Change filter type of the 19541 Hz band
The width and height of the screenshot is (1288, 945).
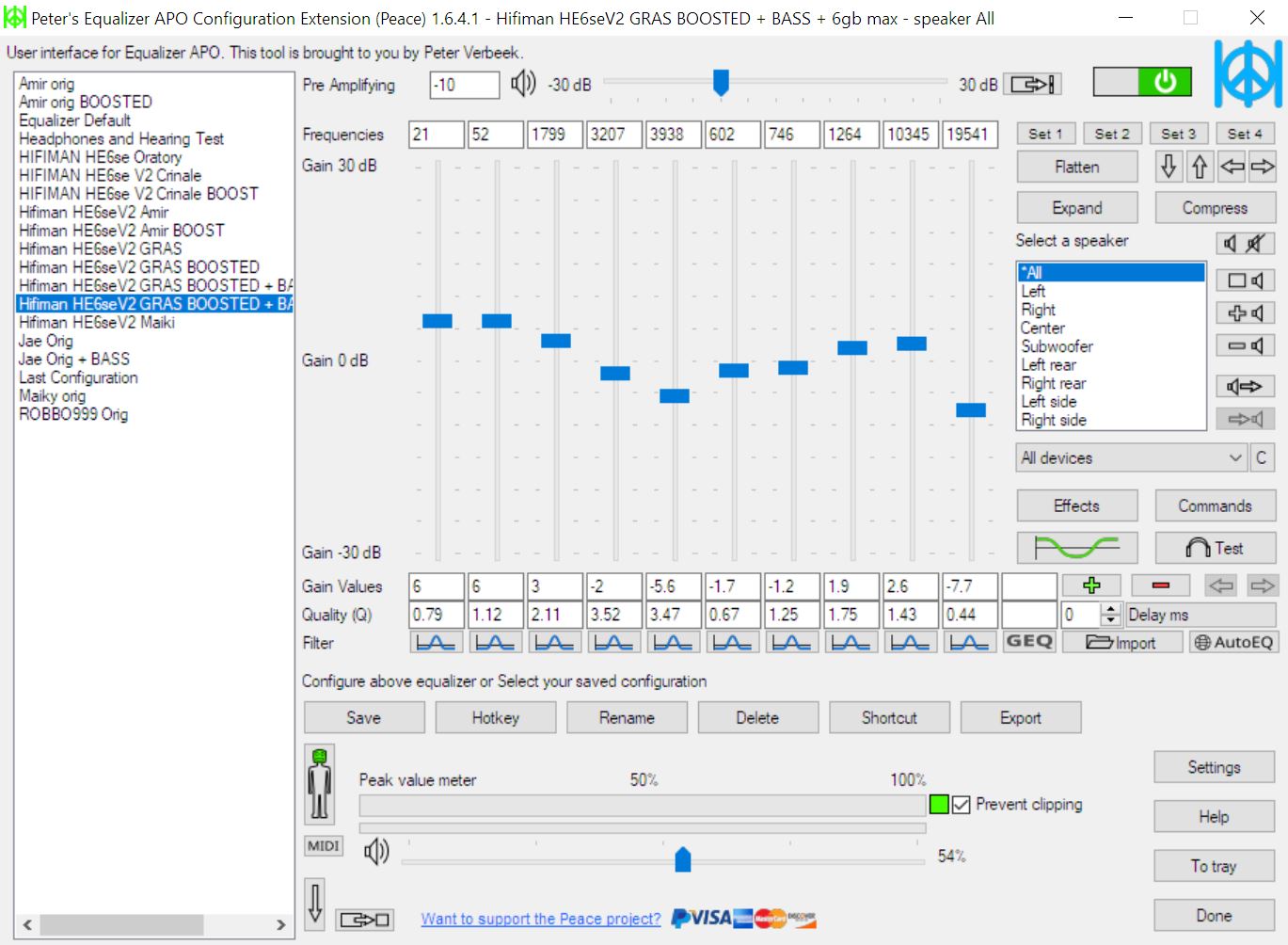point(969,642)
